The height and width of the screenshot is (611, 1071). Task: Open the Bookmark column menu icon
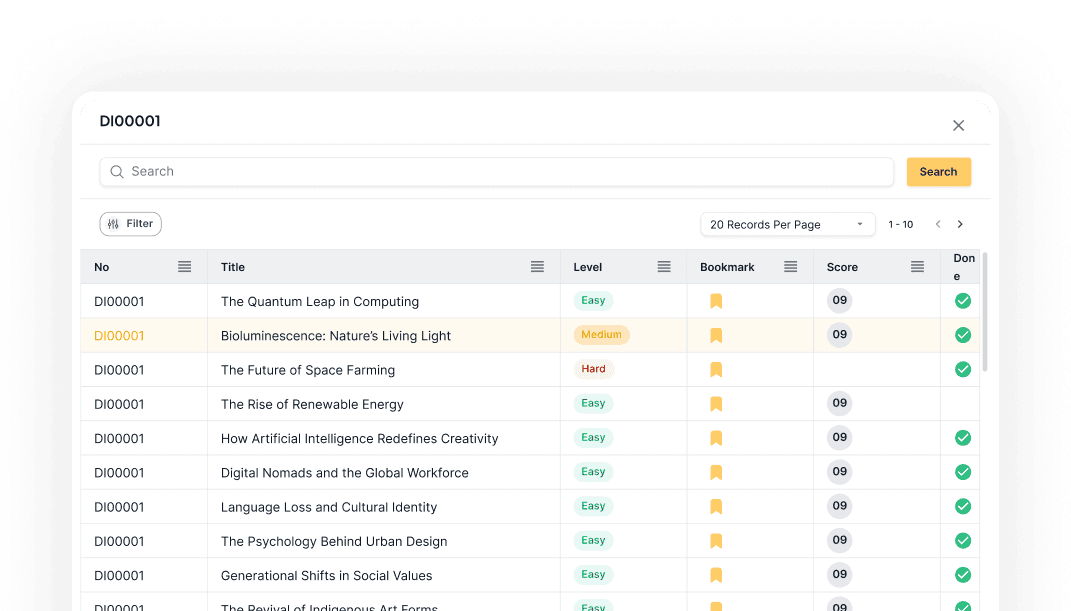tap(790, 267)
